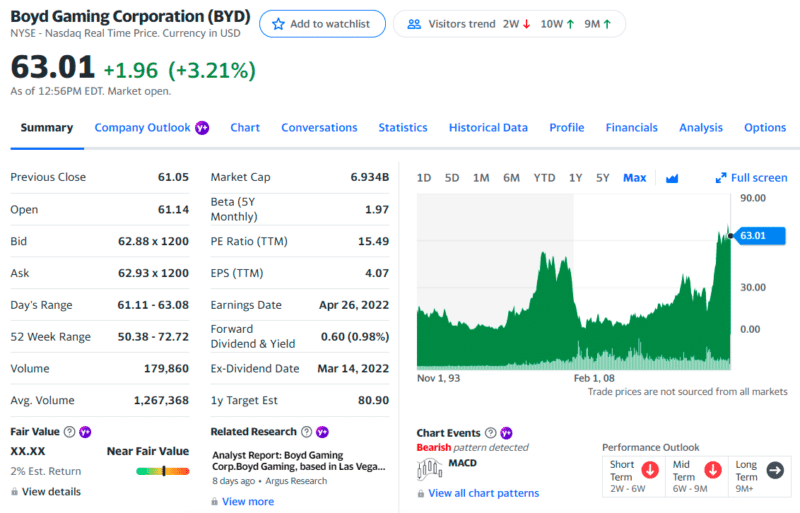Click the lock icon beside View more
This screenshot has width=800, height=513.
[214, 502]
